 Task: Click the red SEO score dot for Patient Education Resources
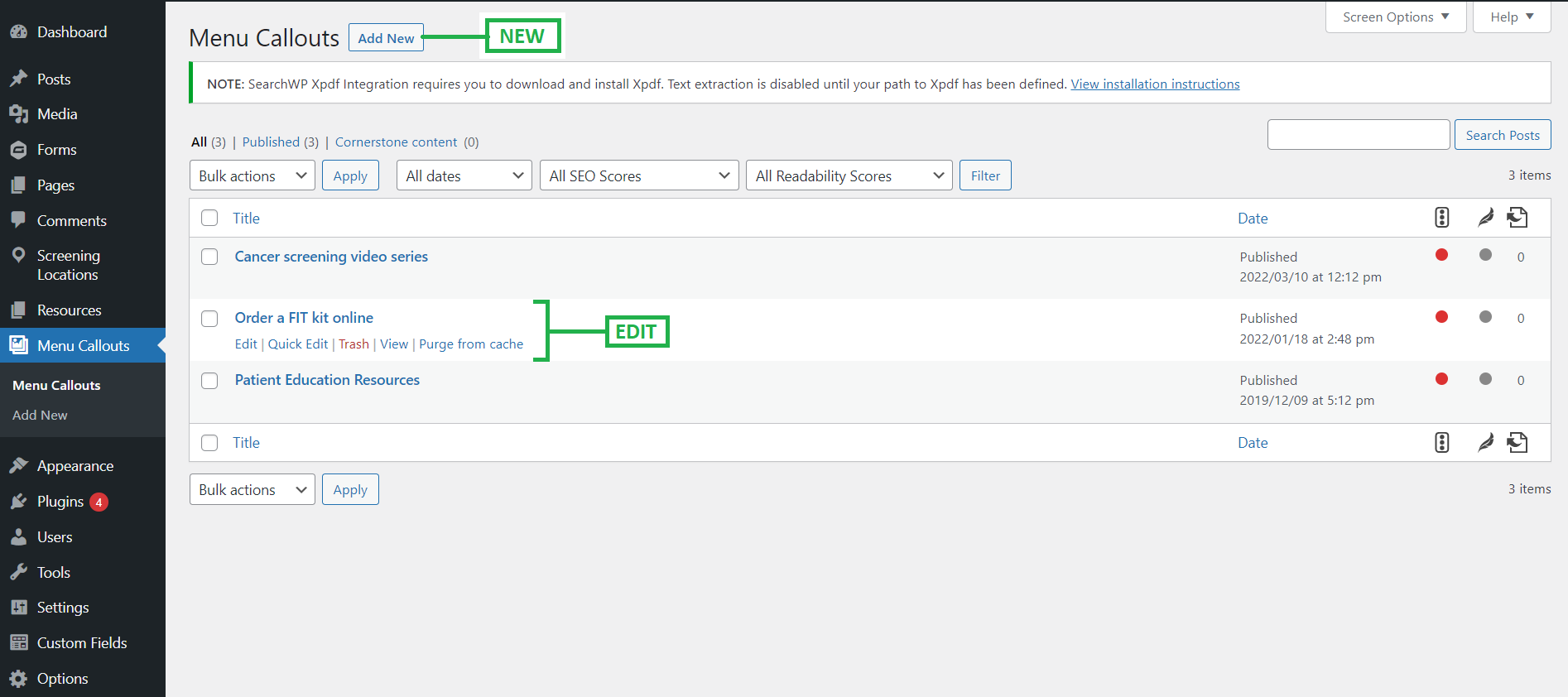pyautogui.click(x=1441, y=379)
